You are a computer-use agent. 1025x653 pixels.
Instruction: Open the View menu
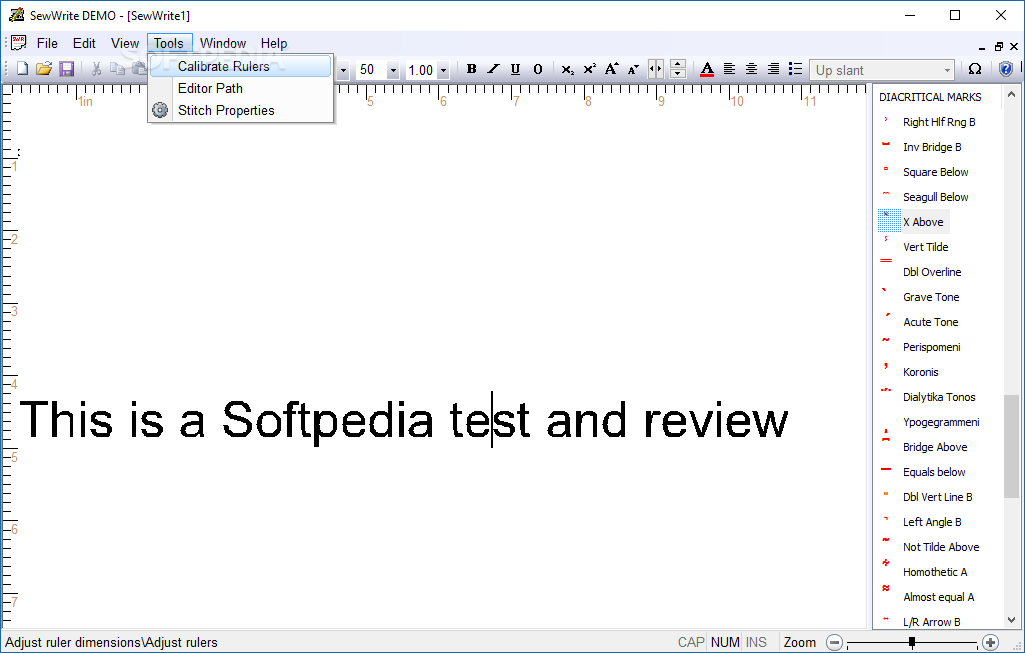coord(125,43)
